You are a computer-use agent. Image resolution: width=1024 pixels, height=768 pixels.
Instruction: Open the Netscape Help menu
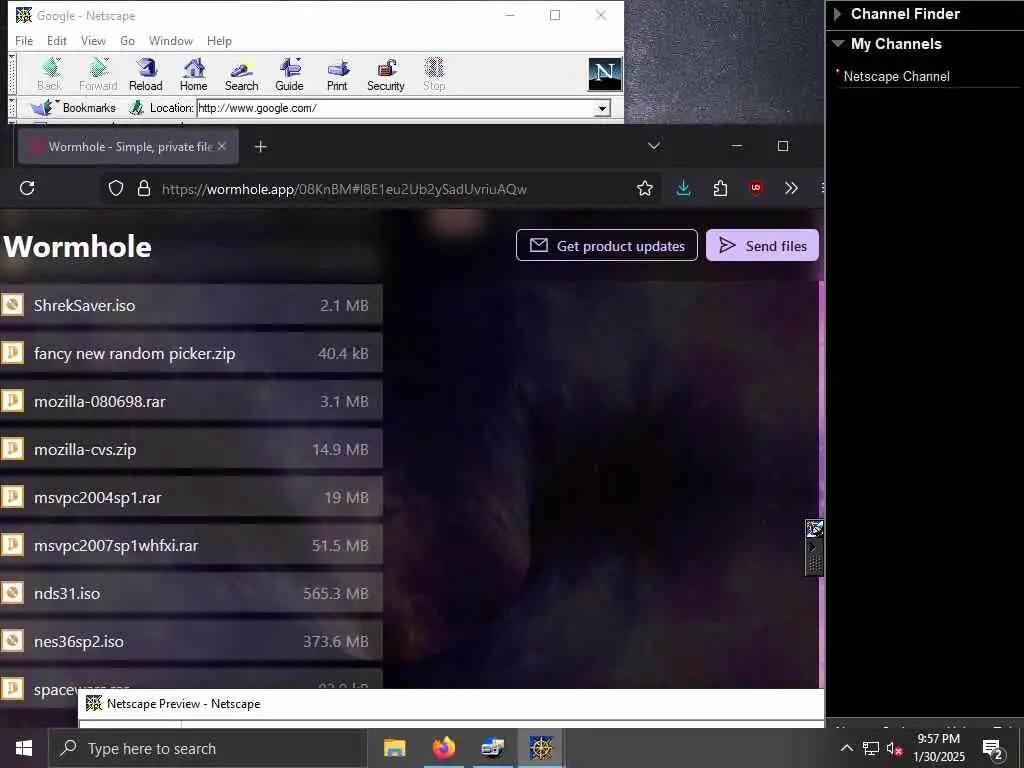tap(219, 40)
